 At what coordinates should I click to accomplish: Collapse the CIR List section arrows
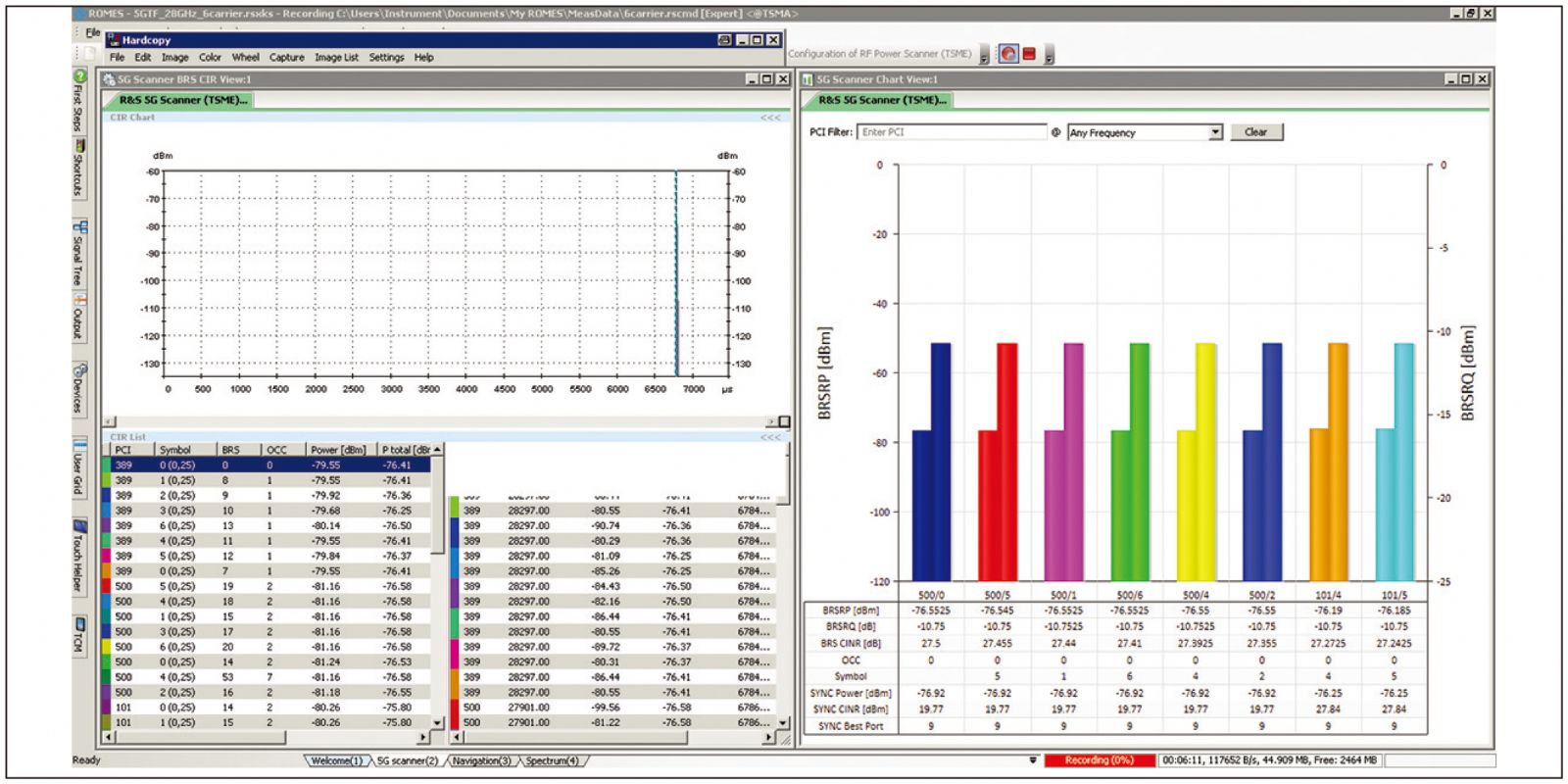771,437
